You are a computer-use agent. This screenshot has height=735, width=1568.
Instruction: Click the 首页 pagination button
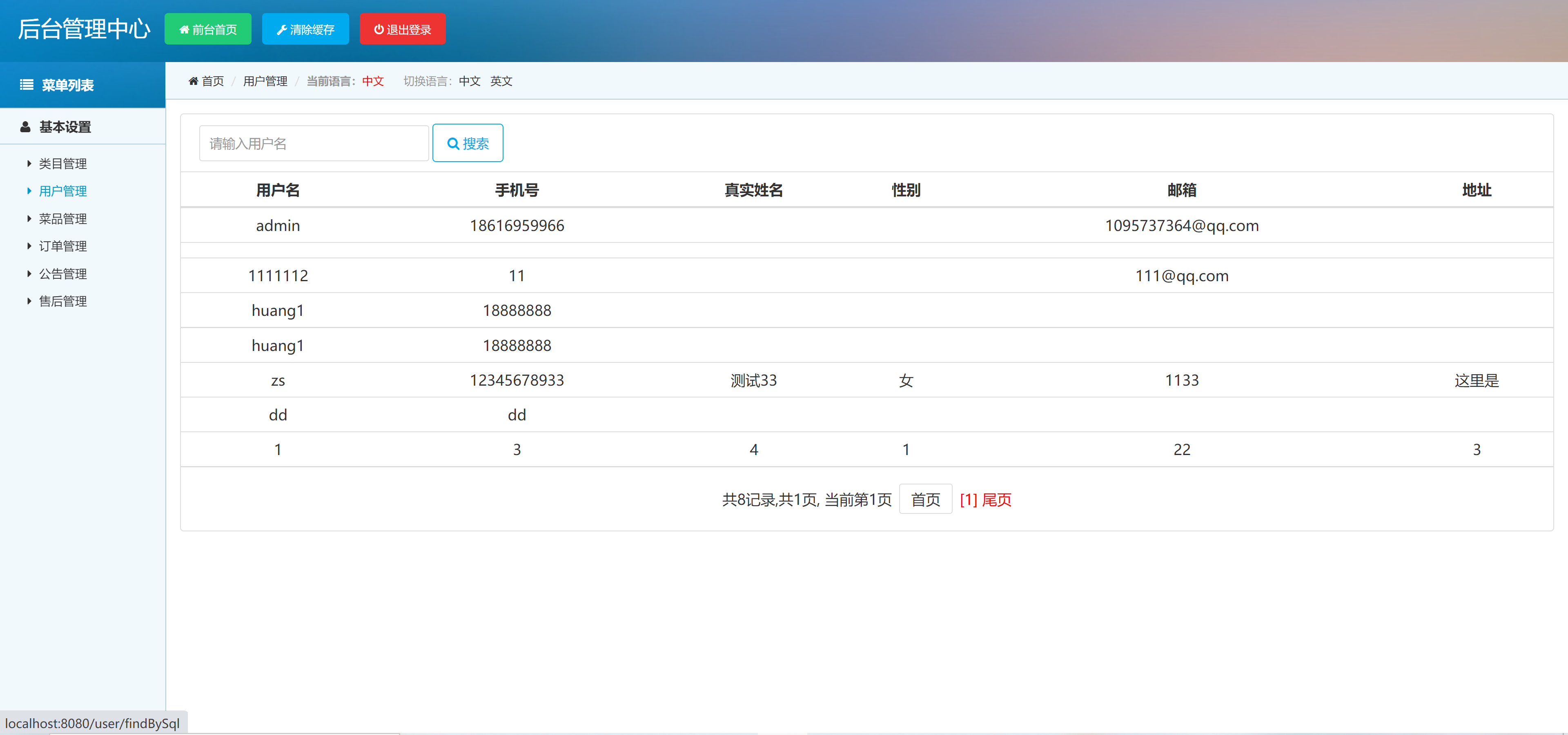(925, 500)
